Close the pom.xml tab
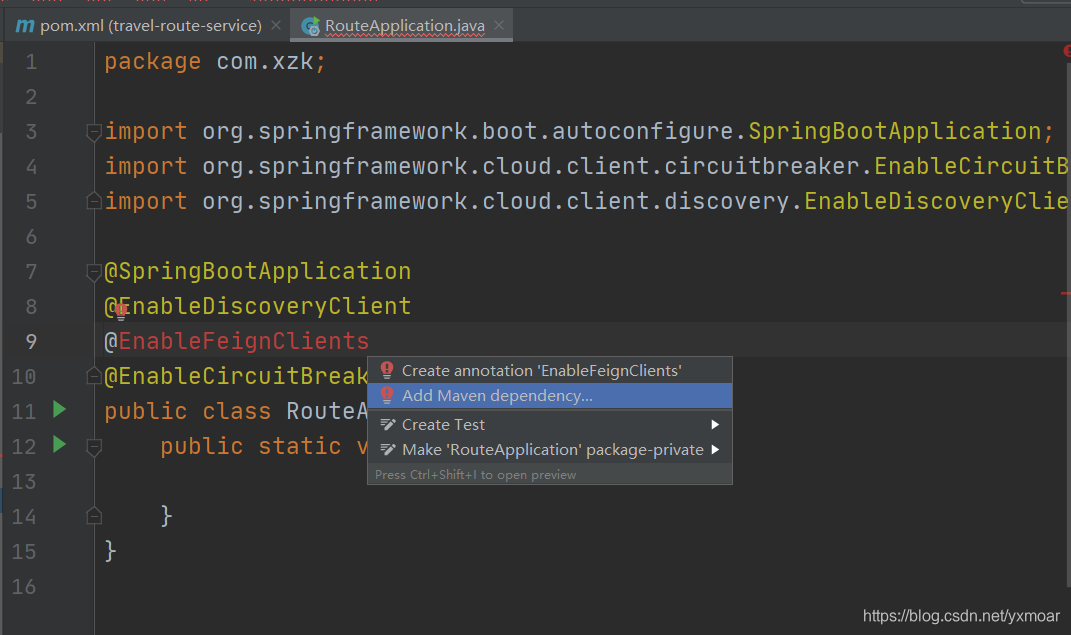Viewport: 1071px width, 635px height. pos(276,25)
